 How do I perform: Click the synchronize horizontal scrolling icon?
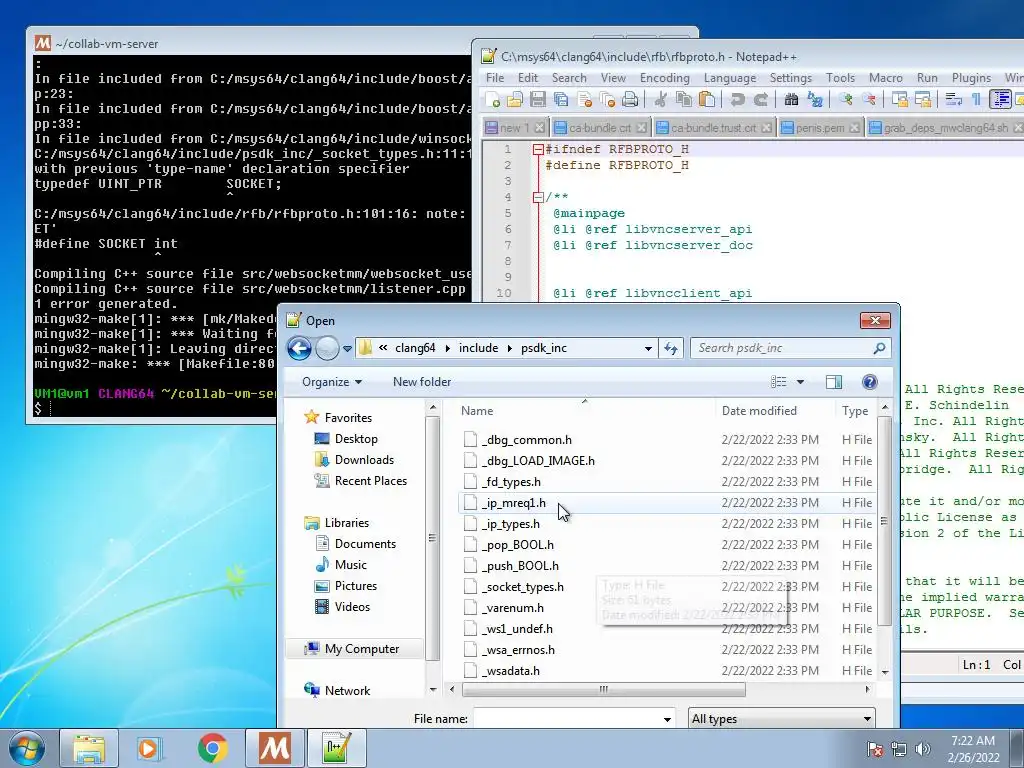(923, 99)
